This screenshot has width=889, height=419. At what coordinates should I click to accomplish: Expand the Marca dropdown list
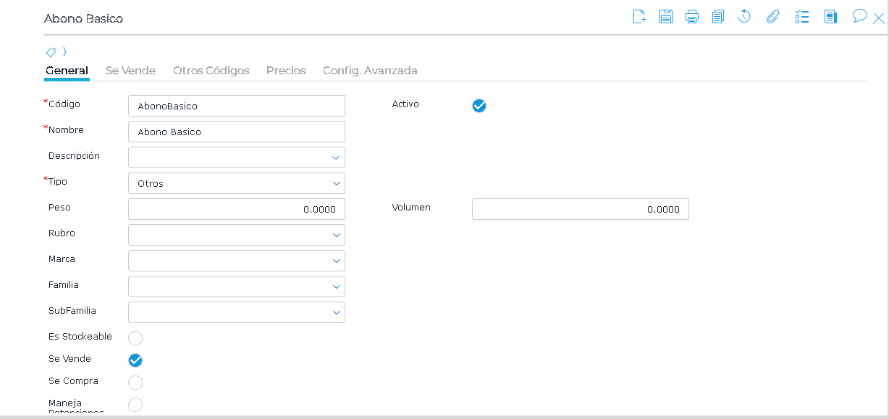236,260
